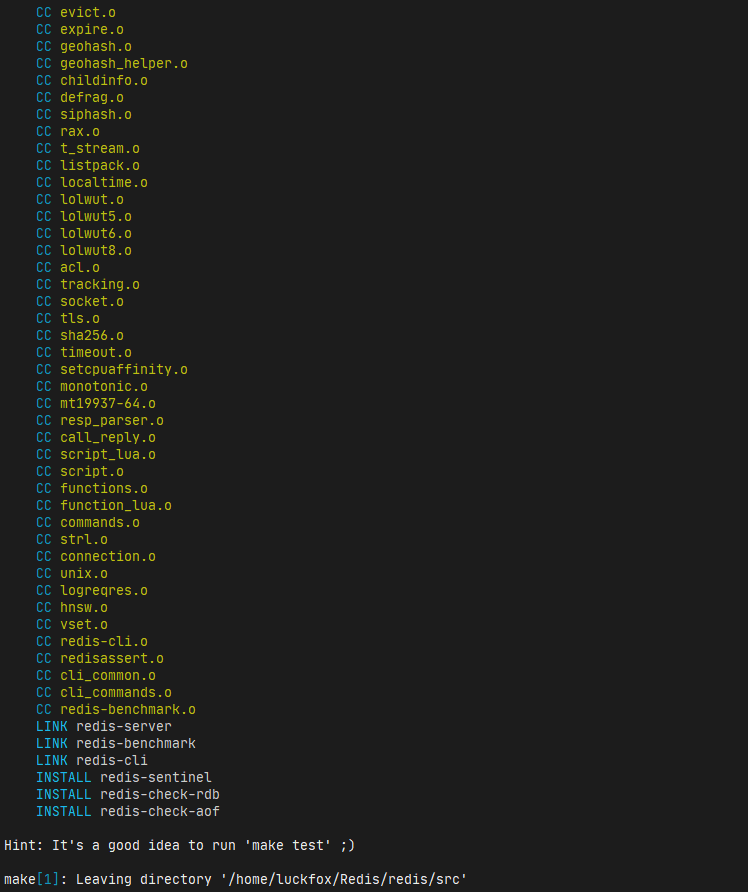Click 'hnsw.o' text
Screen dimensions: 748x892
click(x=84, y=608)
